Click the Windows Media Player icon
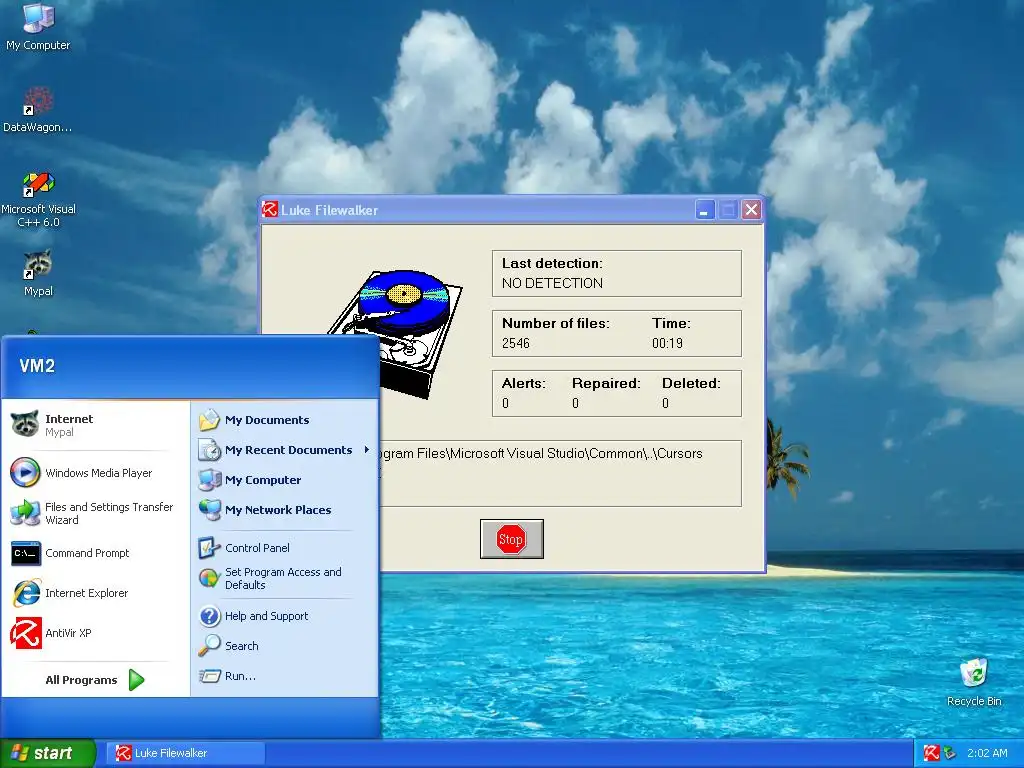Viewport: 1024px width, 768px height. (25, 473)
